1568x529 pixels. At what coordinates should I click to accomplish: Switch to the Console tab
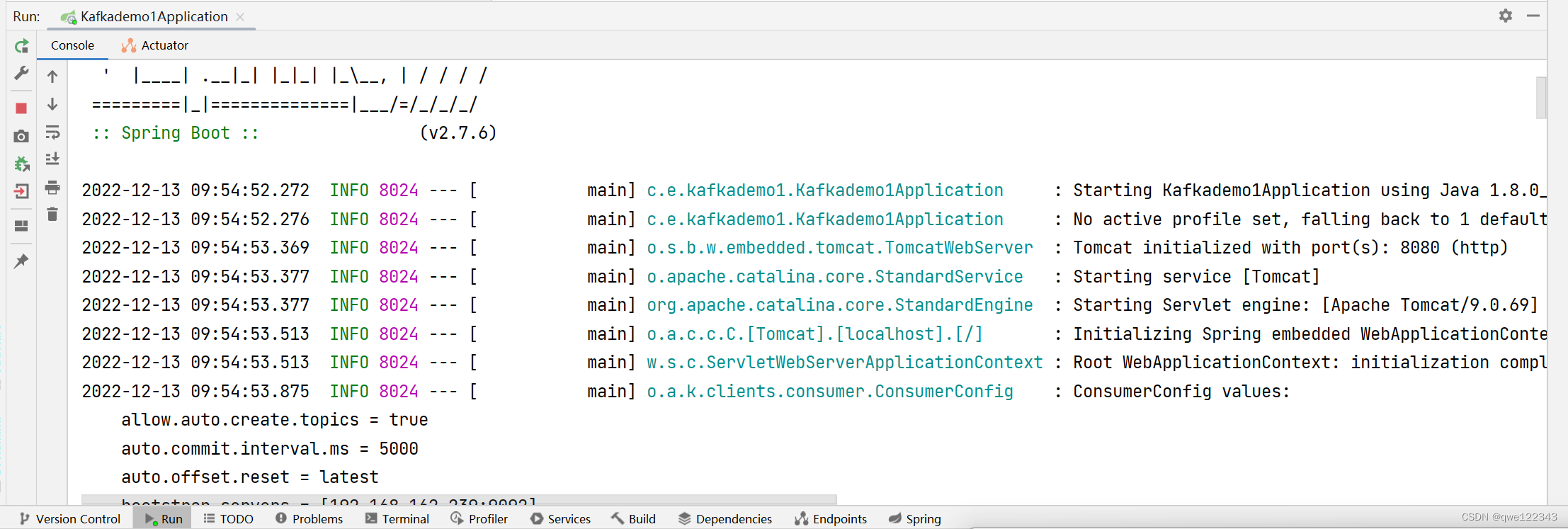click(x=72, y=45)
